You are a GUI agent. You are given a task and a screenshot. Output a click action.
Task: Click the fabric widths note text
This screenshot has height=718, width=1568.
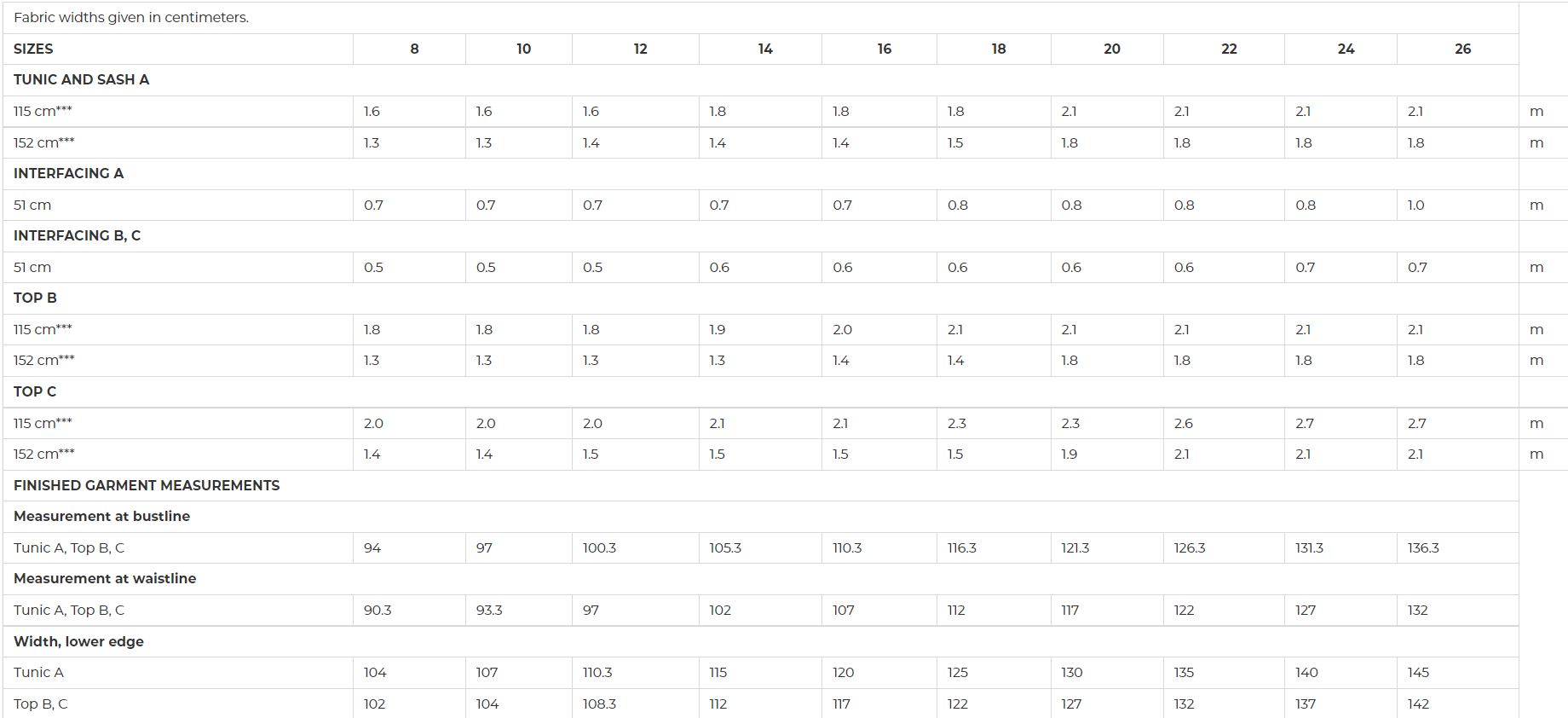[x=131, y=18]
